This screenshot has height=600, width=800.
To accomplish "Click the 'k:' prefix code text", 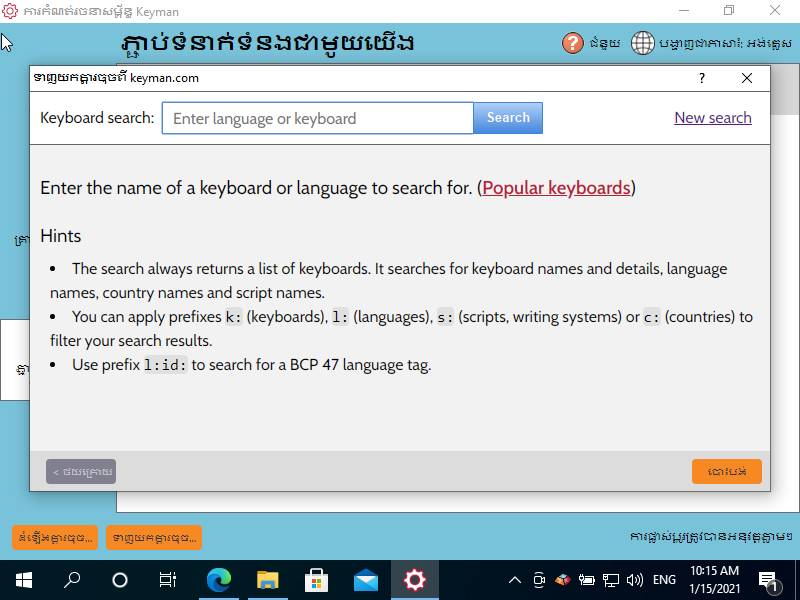I will pyautogui.click(x=234, y=317).
